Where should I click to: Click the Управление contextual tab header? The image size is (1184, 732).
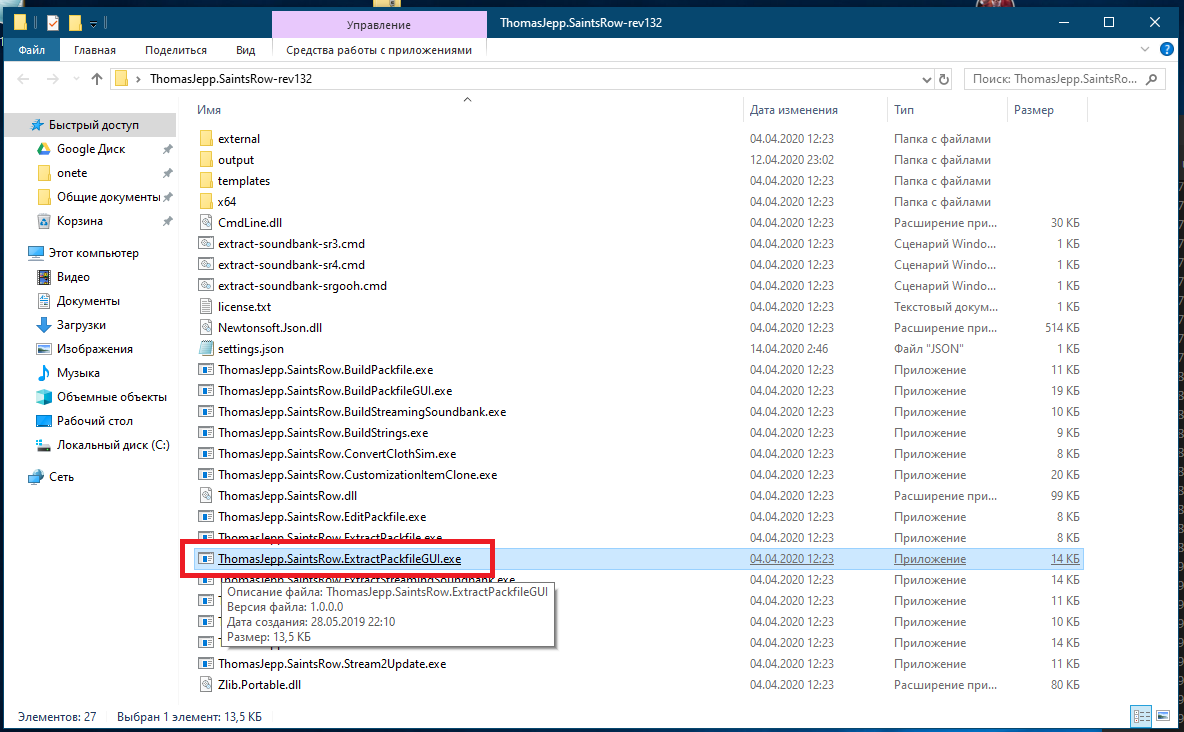pyautogui.click(x=379, y=24)
